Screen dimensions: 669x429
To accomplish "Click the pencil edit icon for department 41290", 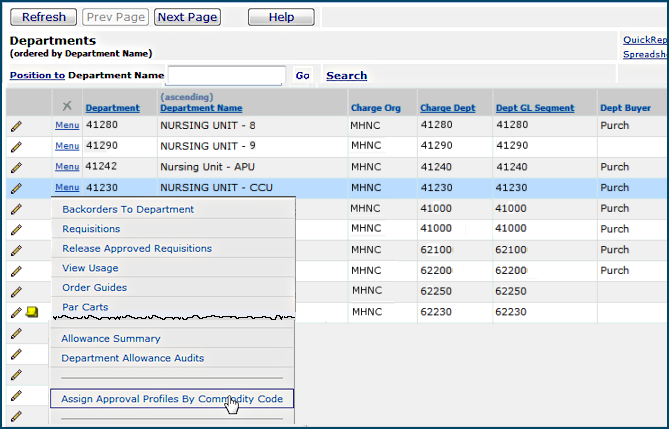I will [x=16, y=146].
